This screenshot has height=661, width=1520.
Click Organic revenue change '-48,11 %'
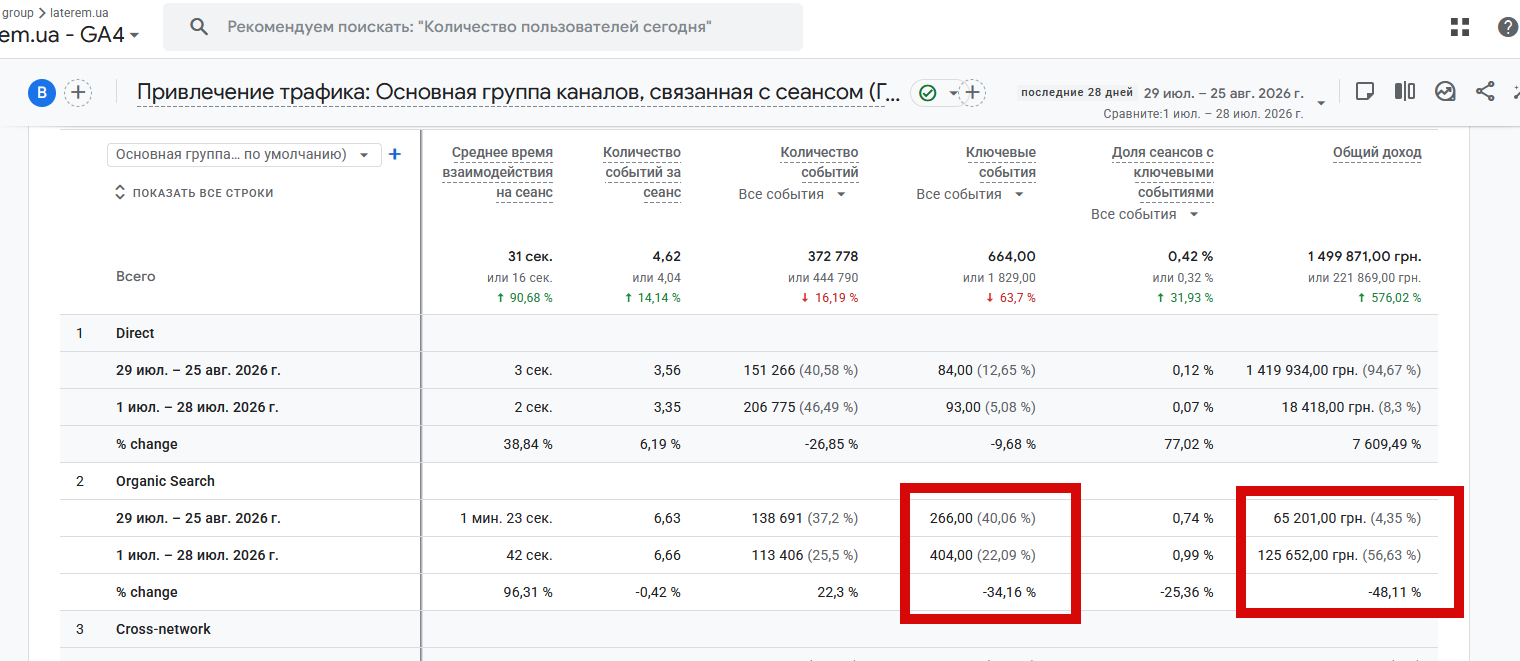point(1394,592)
